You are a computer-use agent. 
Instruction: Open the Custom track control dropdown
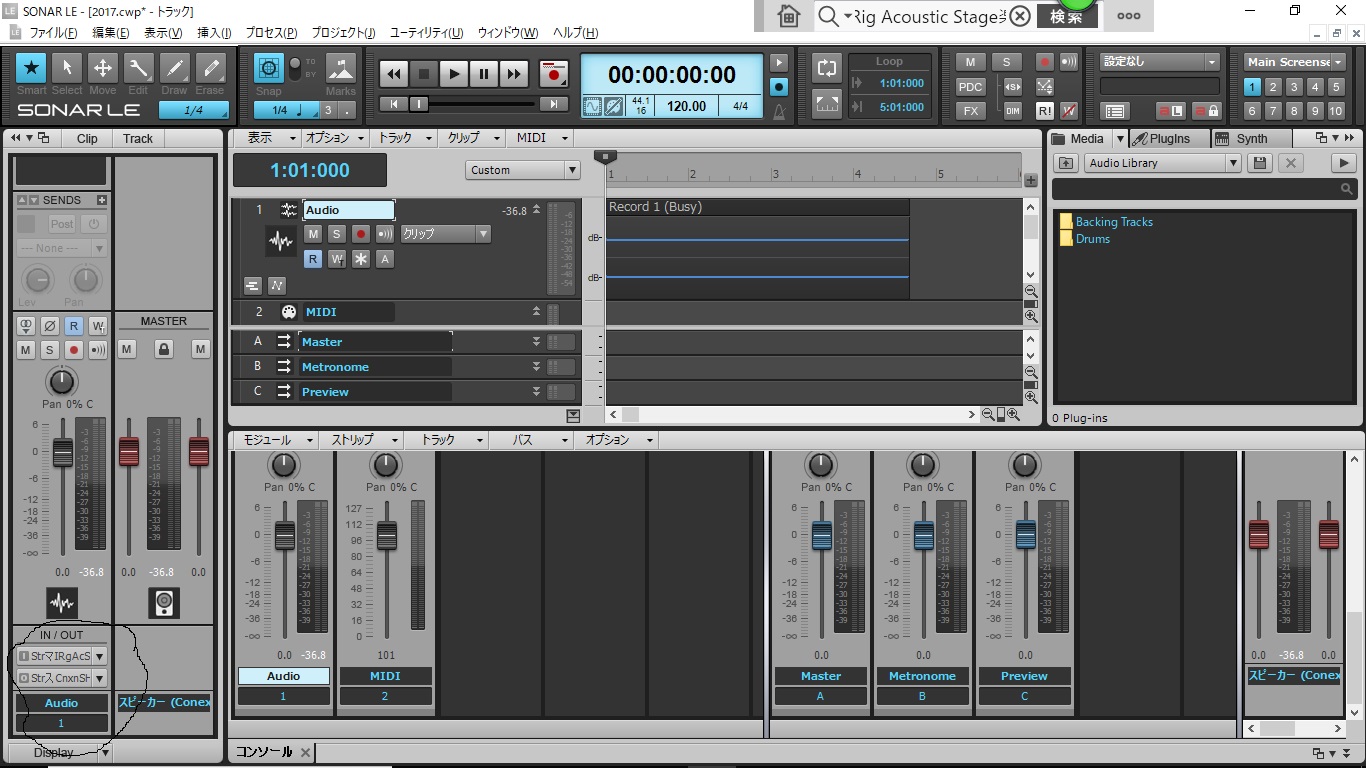coord(523,170)
